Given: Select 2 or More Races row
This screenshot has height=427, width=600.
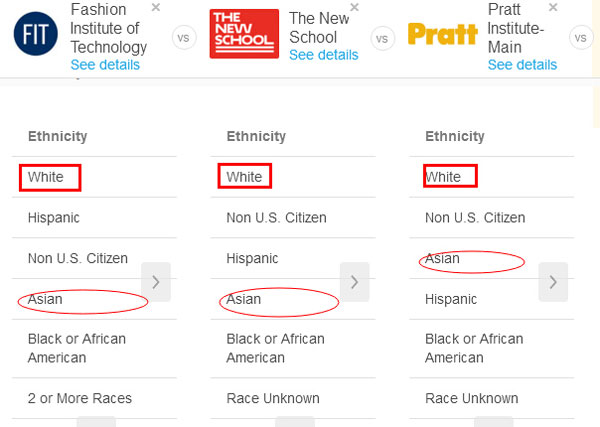Looking at the screenshot, I should (94, 398).
